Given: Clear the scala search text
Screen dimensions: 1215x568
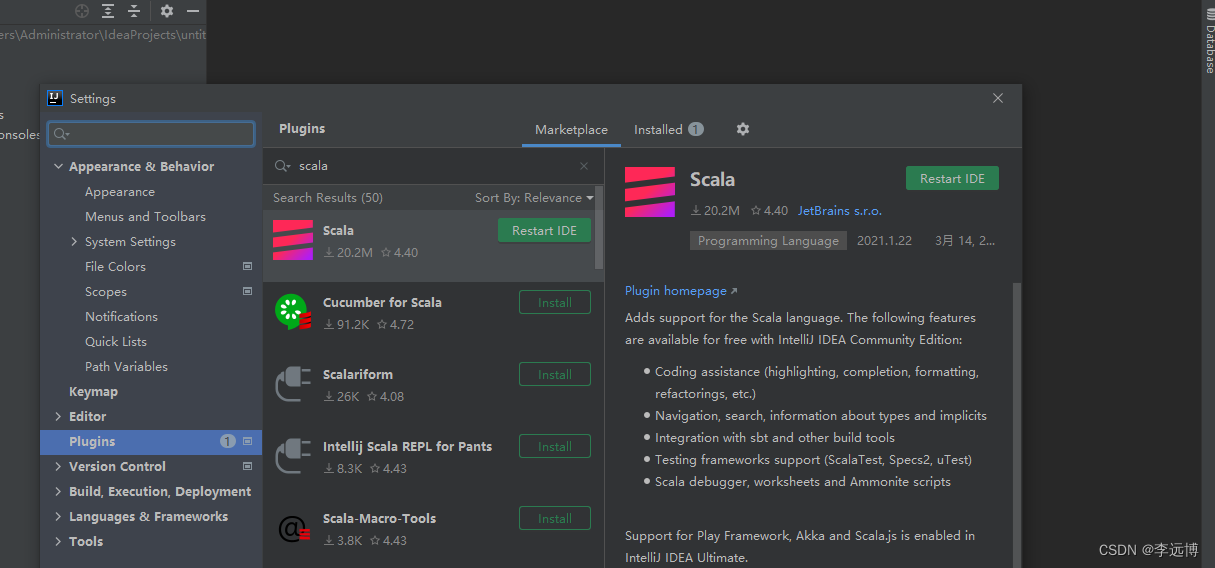Looking at the screenshot, I should tap(584, 166).
